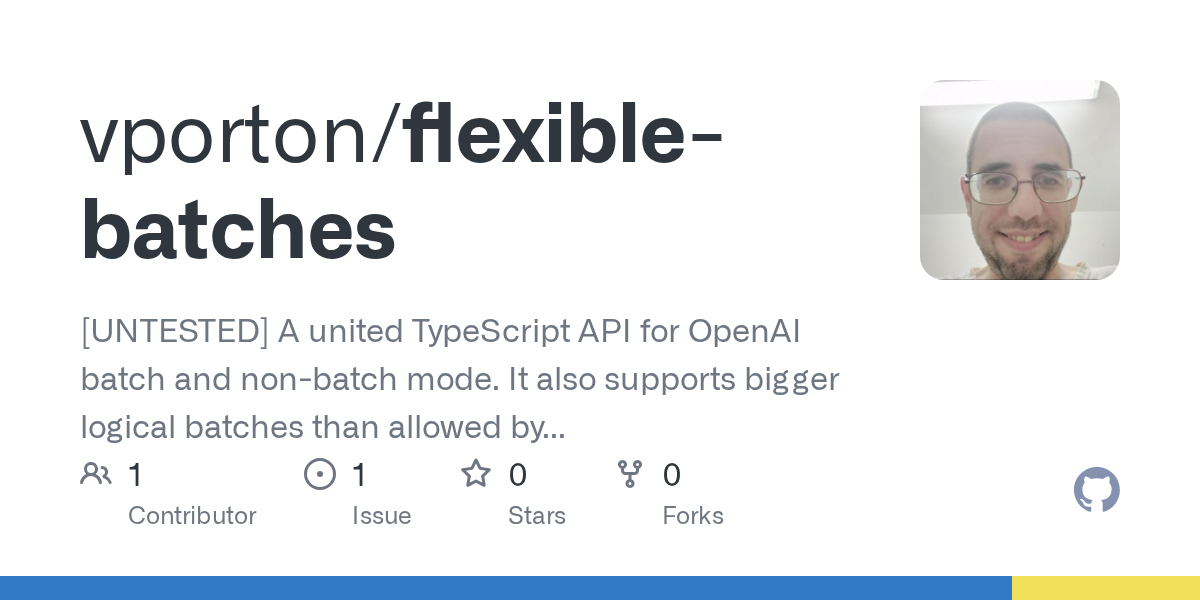The width and height of the screenshot is (1200, 600).
Task: Click the [UNTESTED] tag in description
Action: coord(174,332)
